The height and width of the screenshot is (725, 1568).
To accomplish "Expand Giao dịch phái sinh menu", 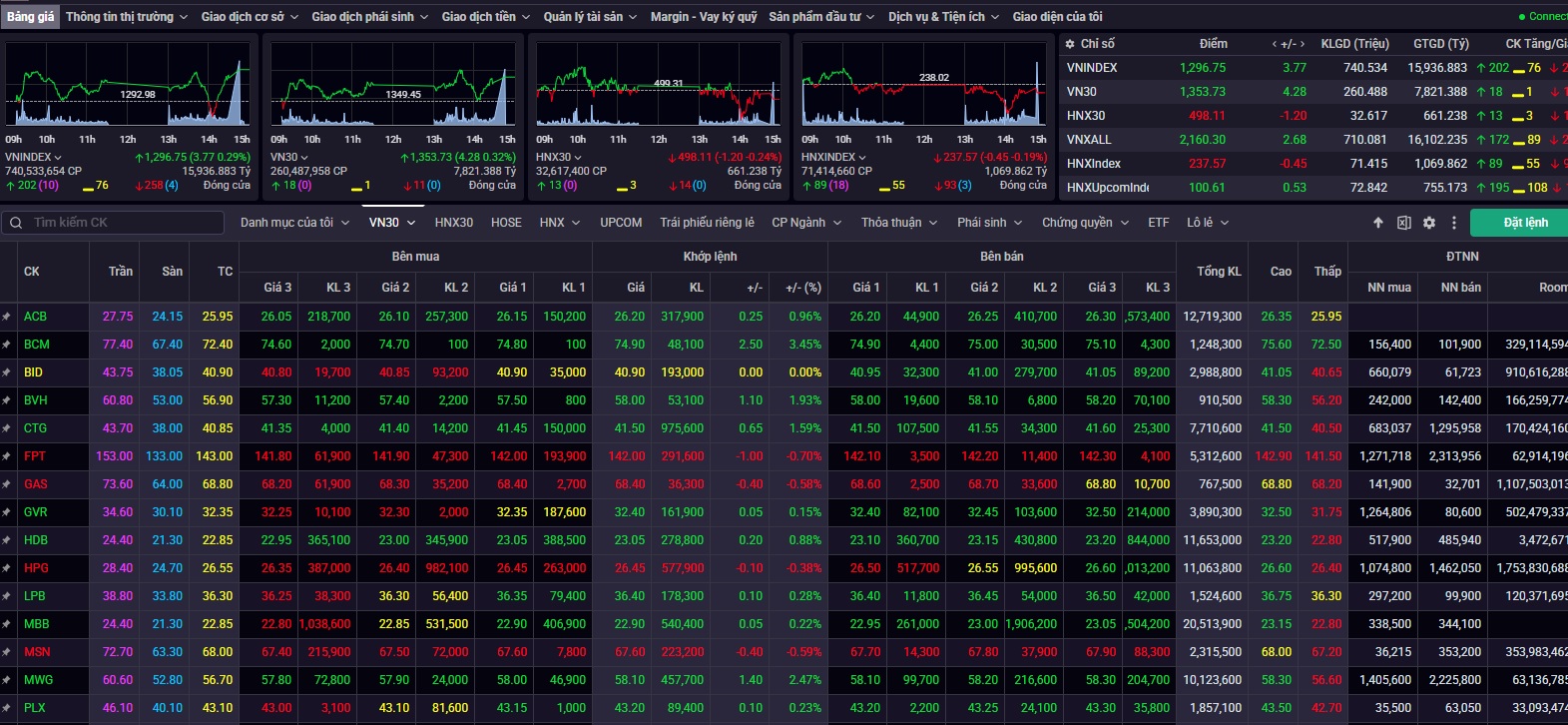I will tap(369, 17).
